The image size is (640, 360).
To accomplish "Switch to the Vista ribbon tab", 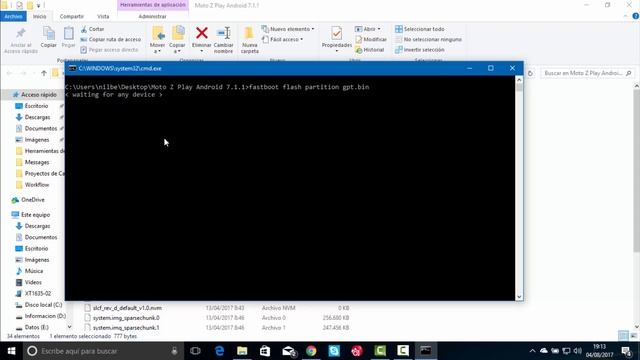I will pyautogui.click(x=103, y=16).
